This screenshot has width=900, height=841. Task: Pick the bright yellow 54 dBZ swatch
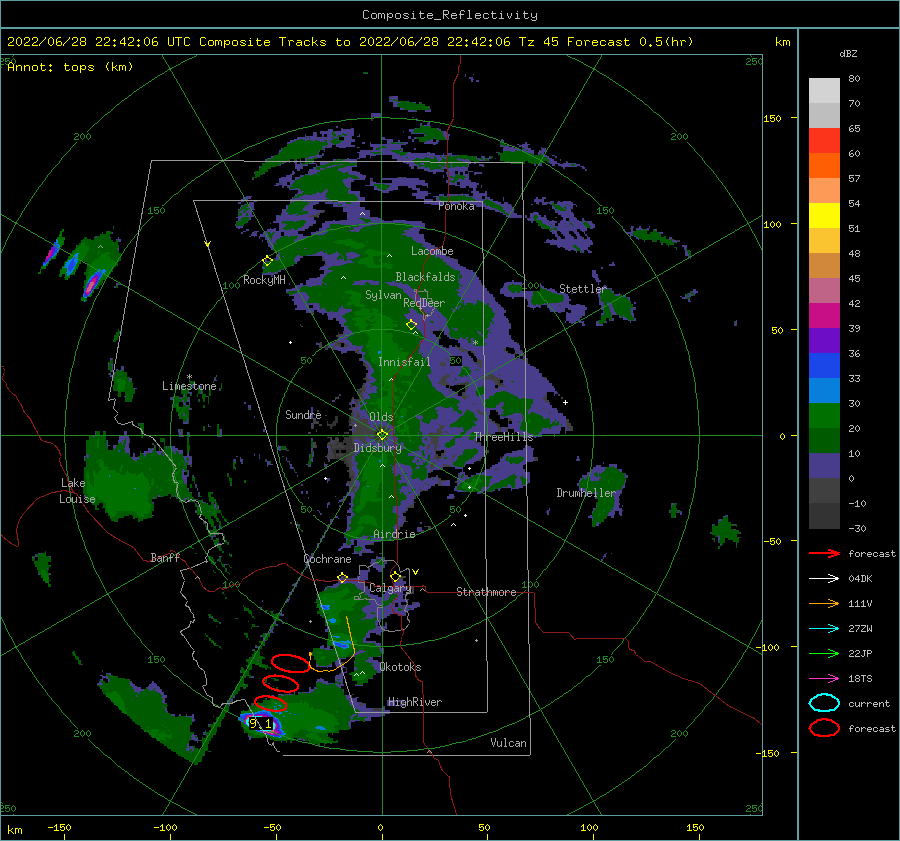[x=824, y=215]
